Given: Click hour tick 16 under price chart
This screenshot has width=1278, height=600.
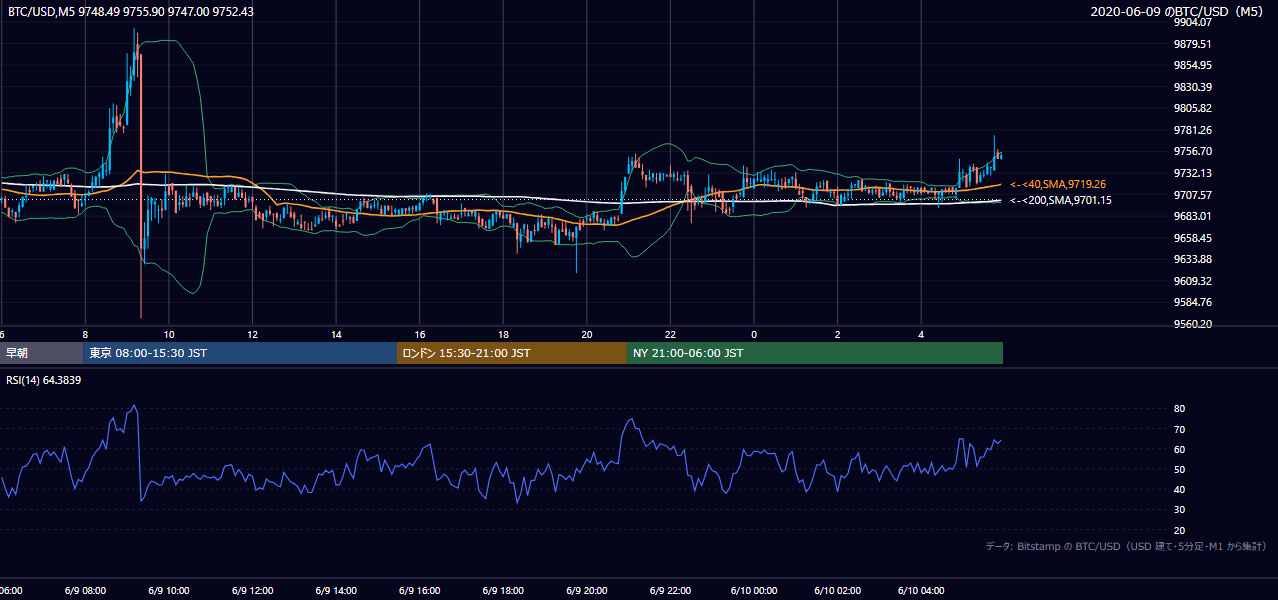Looking at the screenshot, I should pos(420,334).
